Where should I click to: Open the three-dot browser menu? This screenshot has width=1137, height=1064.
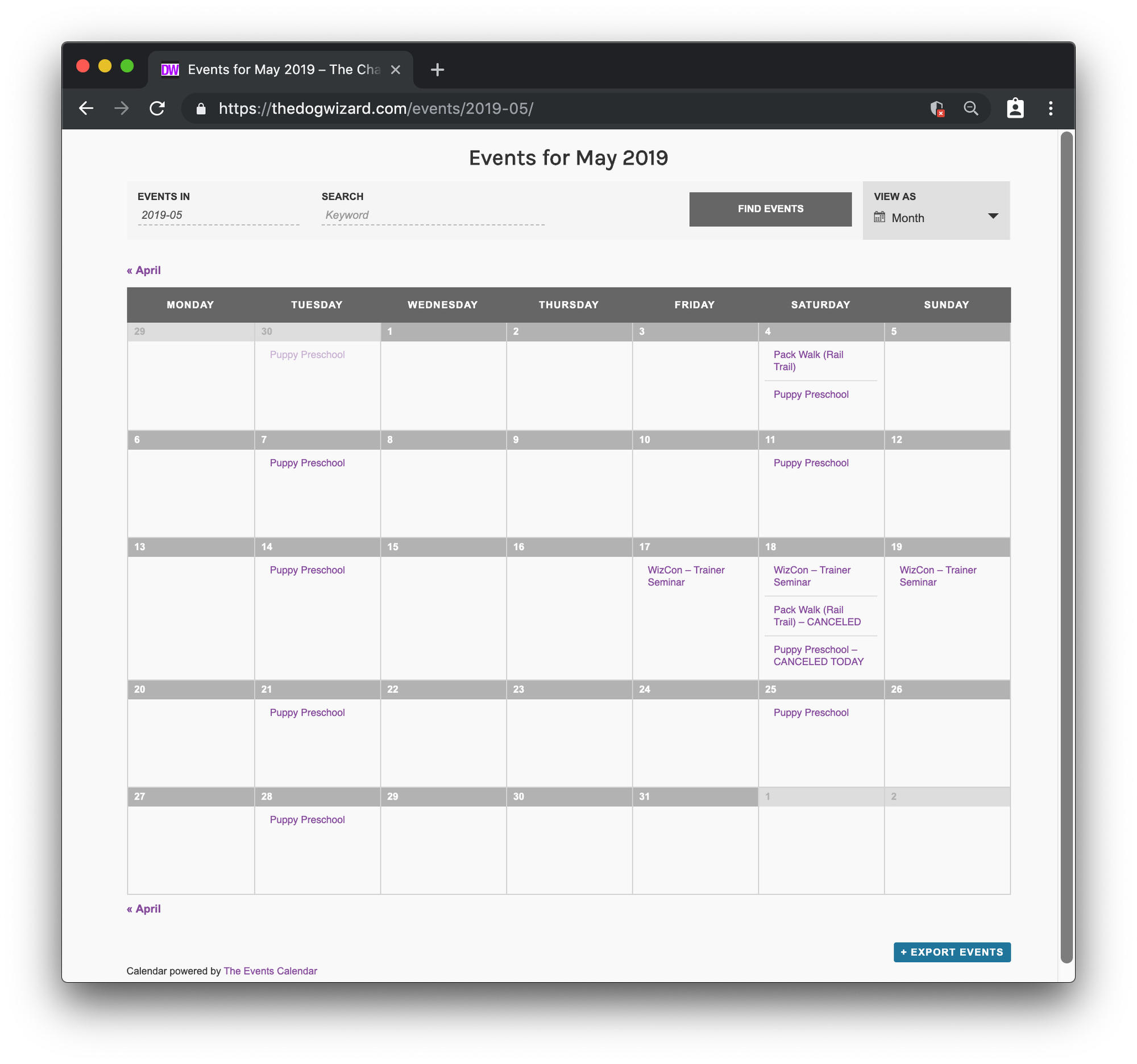[x=1050, y=108]
